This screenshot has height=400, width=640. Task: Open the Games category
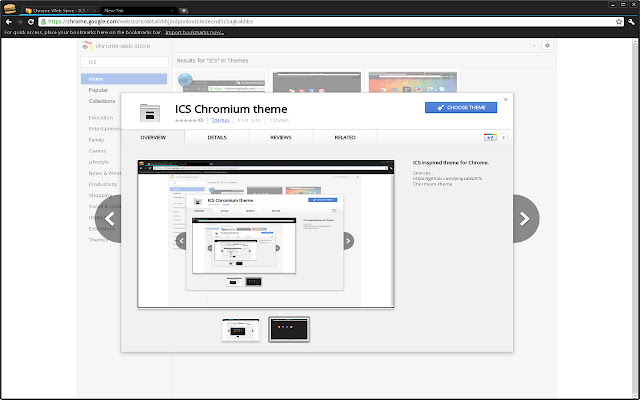pyautogui.click(x=97, y=151)
